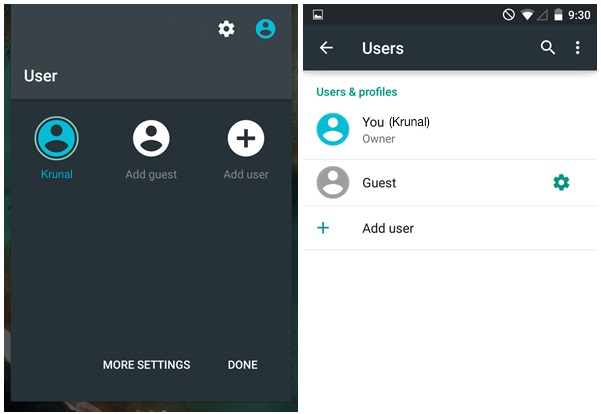Tap the gray Guest profile picture

(x=333, y=182)
